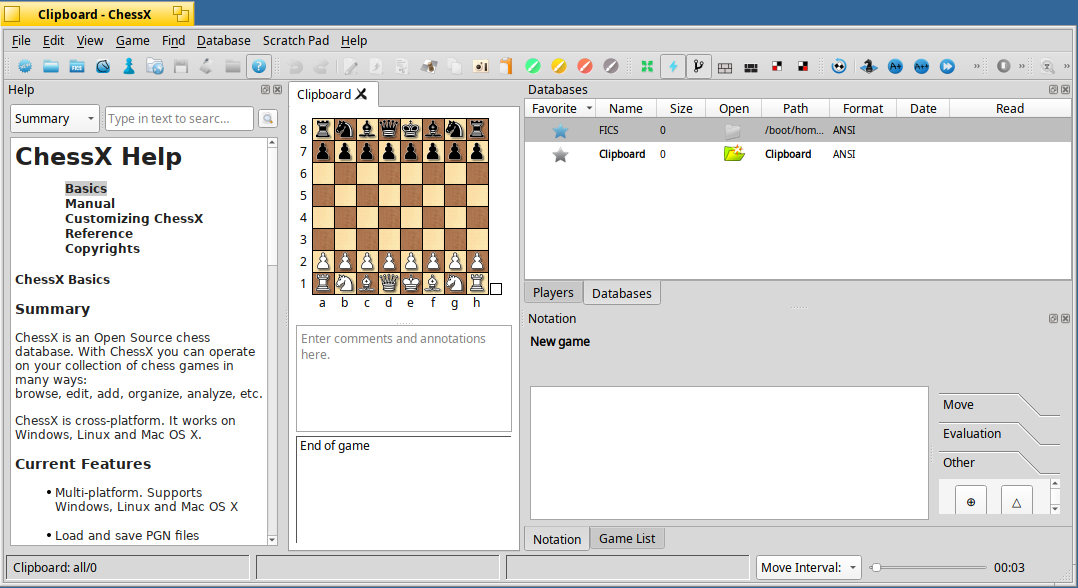The height and width of the screenshot is (588, 1078).
Task: Open the Manual help link
Action: click(90, 204)
